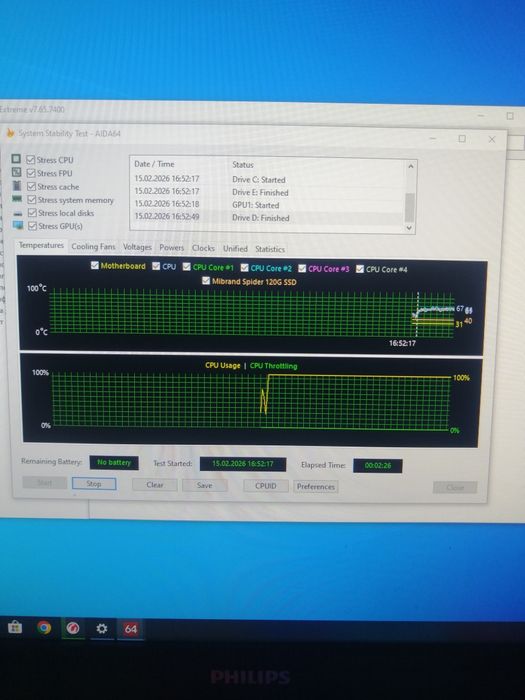The image size is (525, 700).
Task: Click the CPU chip icon beside Stress CPU
Action: pos(16,159)
